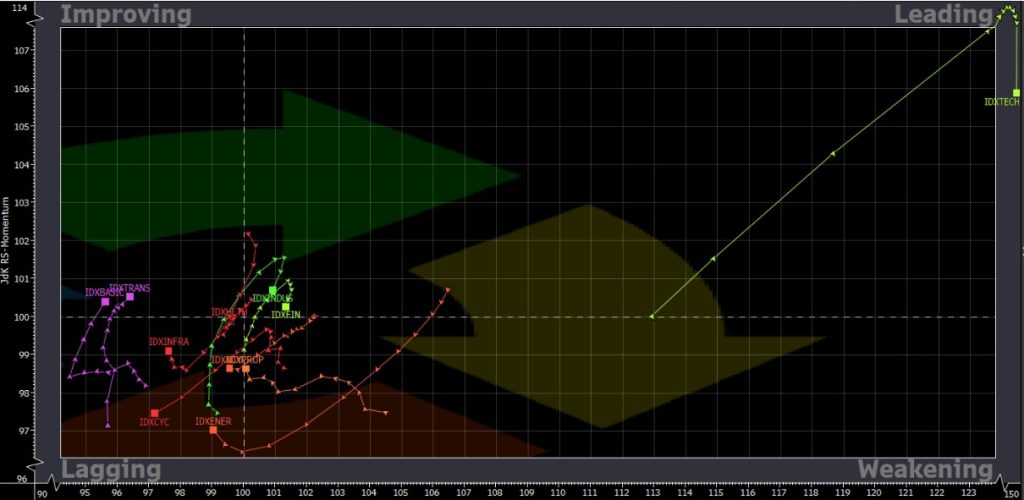This screenshot has width=1024, height=500.
Task: Select the IDXINDUS green square marker
Action: pos(272,290)
